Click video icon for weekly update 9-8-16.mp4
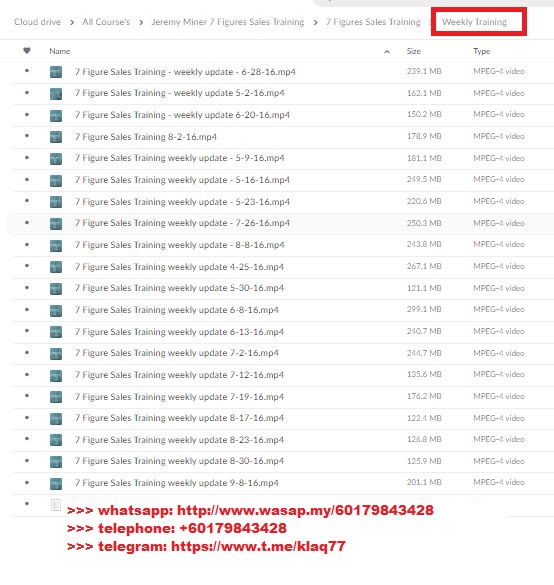554x585 pixels. (x=56, y=484)
